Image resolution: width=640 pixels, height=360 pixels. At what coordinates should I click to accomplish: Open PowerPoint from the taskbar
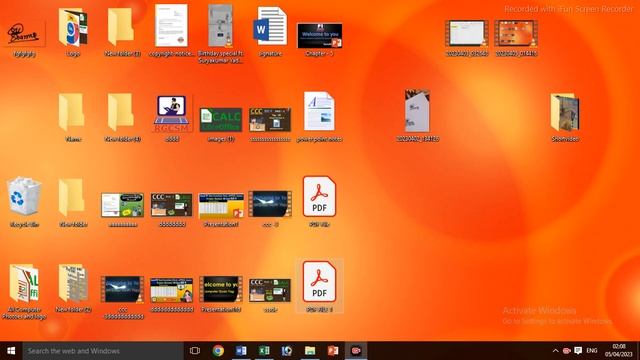(x=333, y=351)
